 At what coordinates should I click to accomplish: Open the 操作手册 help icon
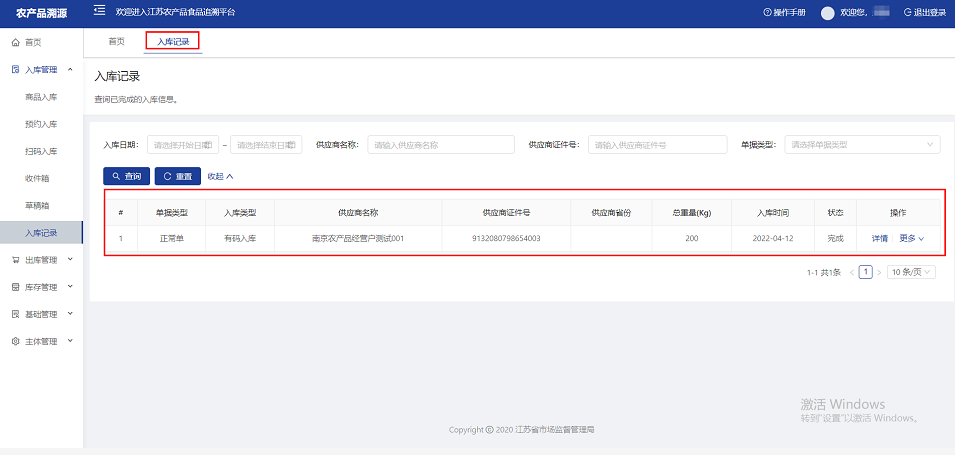768,12
